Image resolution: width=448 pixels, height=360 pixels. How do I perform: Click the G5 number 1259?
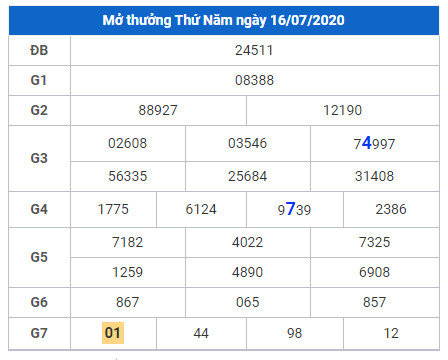[x=127, y=272]
